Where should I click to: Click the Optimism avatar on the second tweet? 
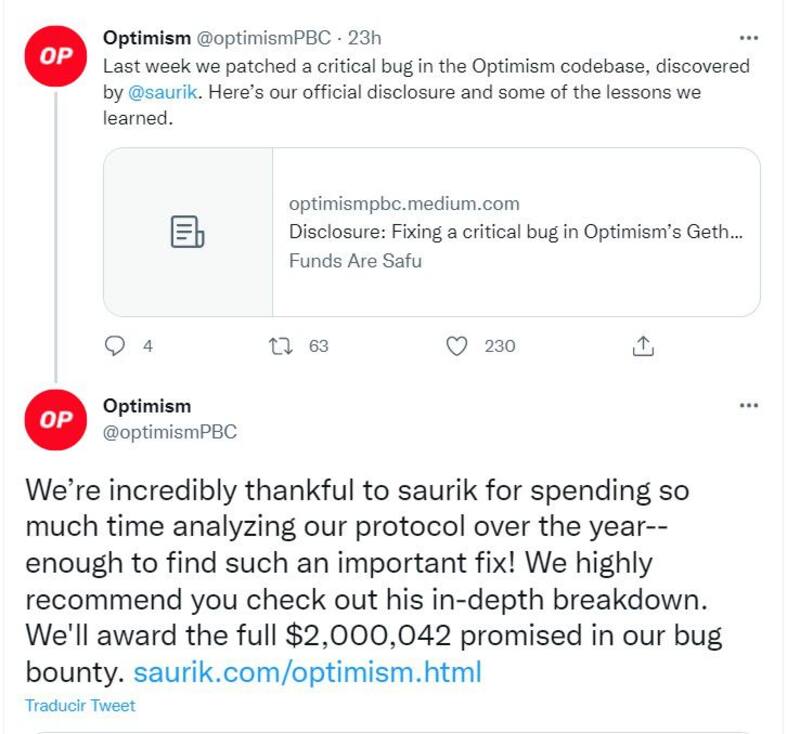(56, 419)
